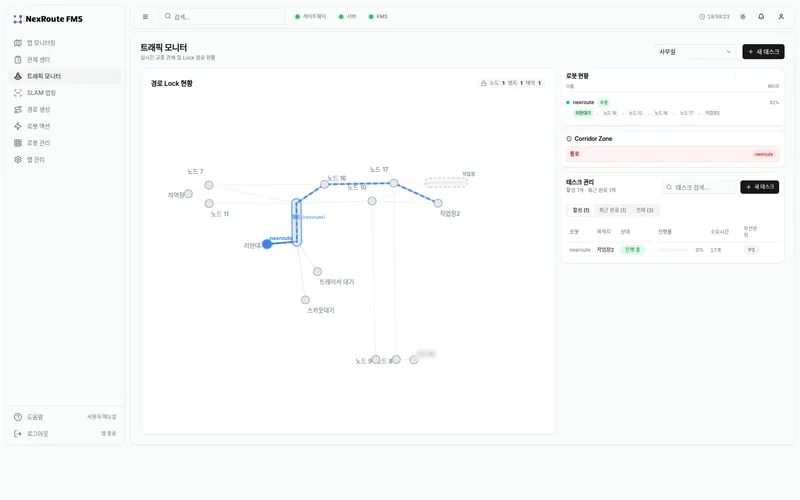Open the 사용자 매뉴얼 link
This screenshot has width=800, height=500.
(102, 417)
